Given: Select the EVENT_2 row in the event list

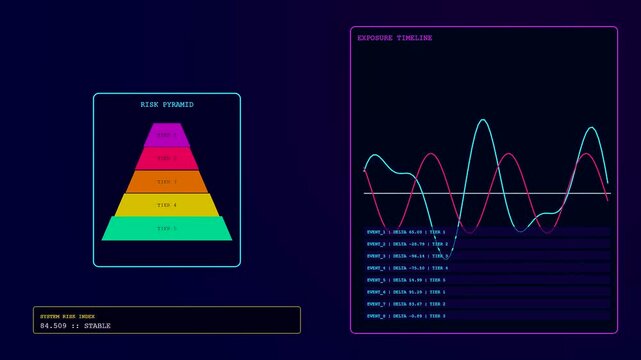Looking at the screenshot, I should coord(487,244).
